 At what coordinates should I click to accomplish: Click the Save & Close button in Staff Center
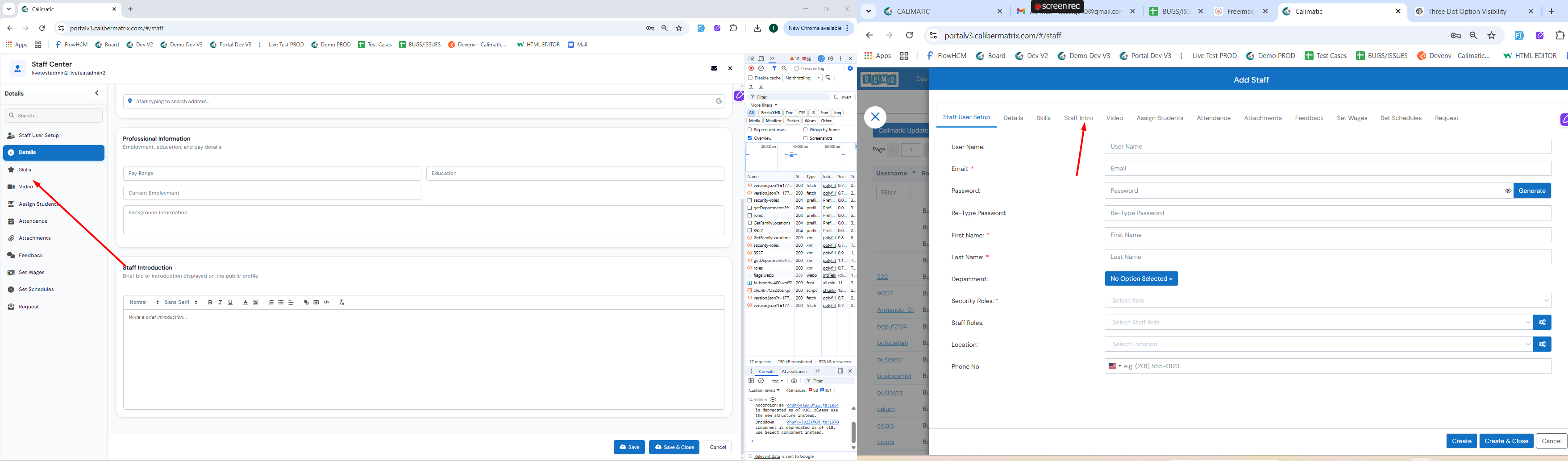(x=674, y=447)
